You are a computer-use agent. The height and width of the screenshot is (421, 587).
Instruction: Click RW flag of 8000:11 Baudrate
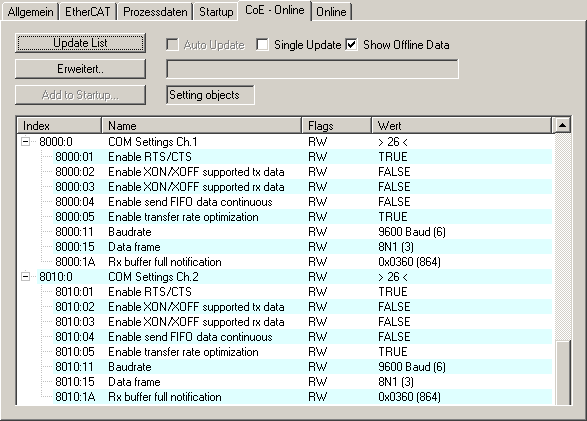pos(317,232)
